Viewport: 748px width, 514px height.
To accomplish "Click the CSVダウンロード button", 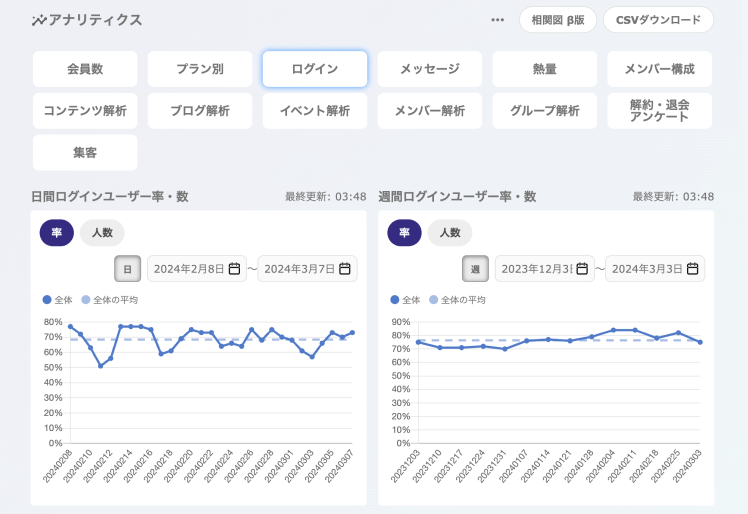I will click(658, 20).
